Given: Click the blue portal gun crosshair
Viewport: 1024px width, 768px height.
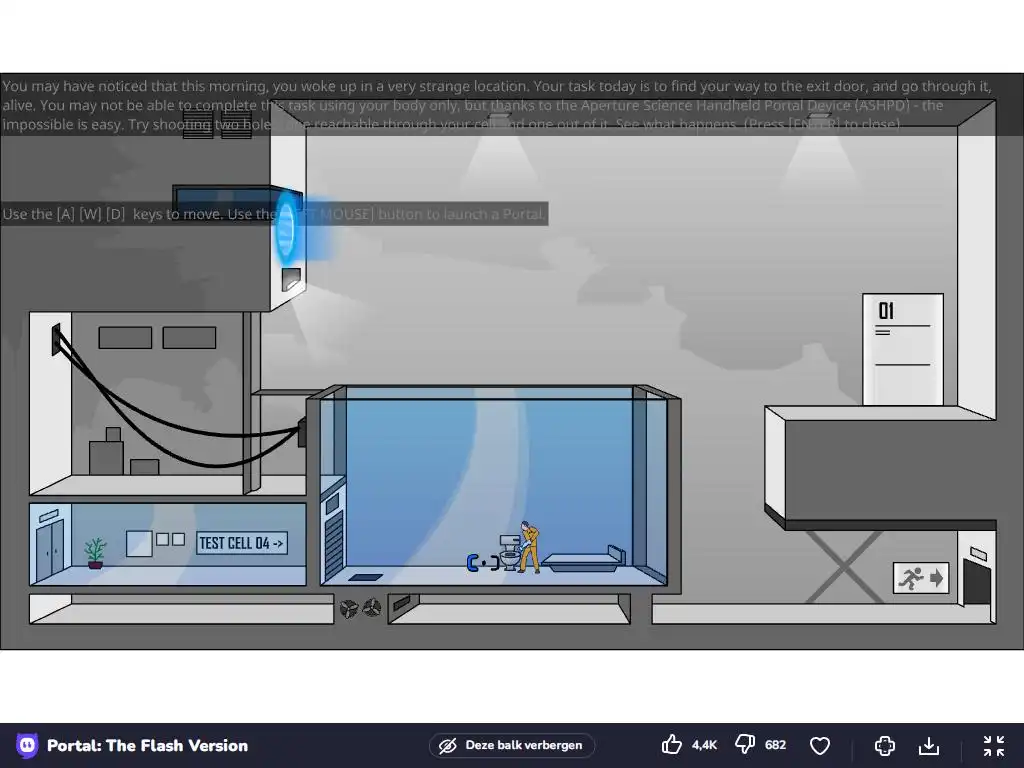Looking at the screenshot, I should pyautogui.click(x=483, y=562).
